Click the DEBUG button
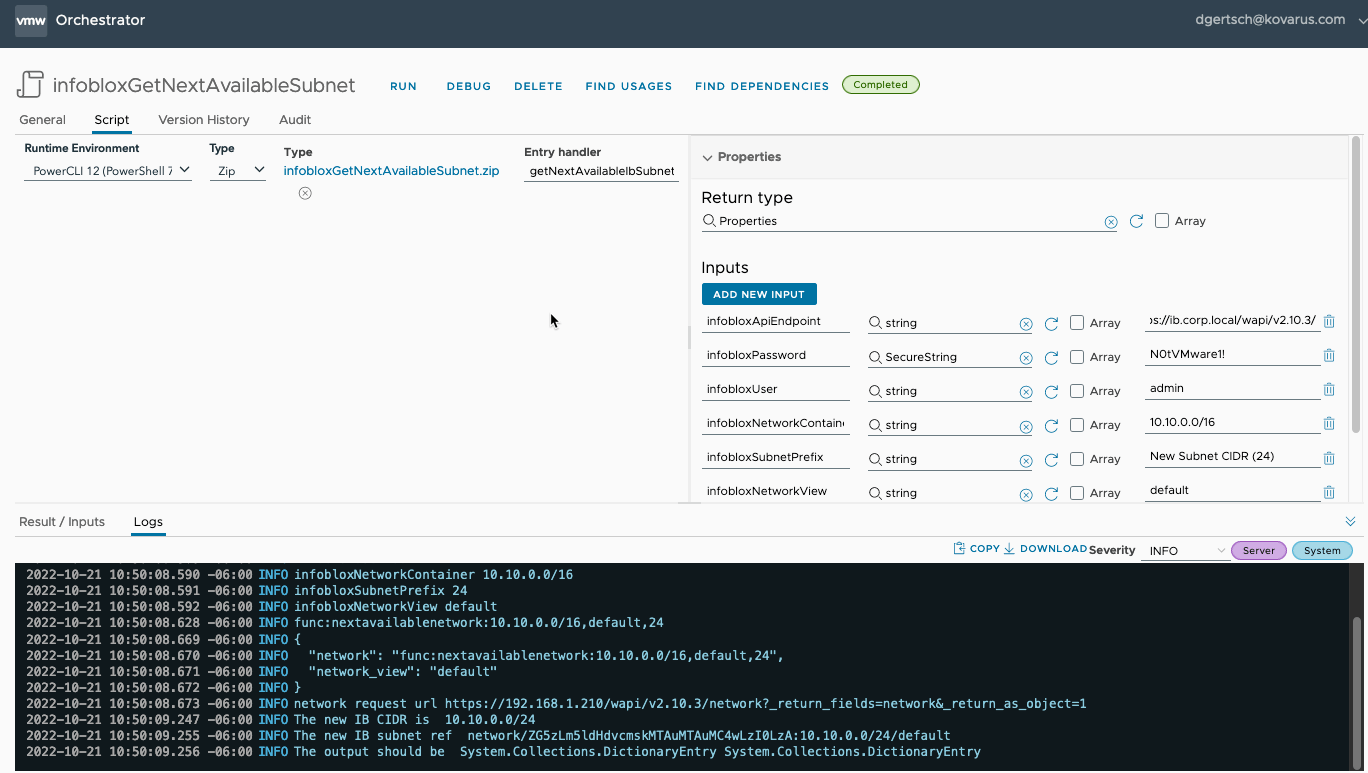The height and width of the screenshot is (773, 1368). [469, 86]
